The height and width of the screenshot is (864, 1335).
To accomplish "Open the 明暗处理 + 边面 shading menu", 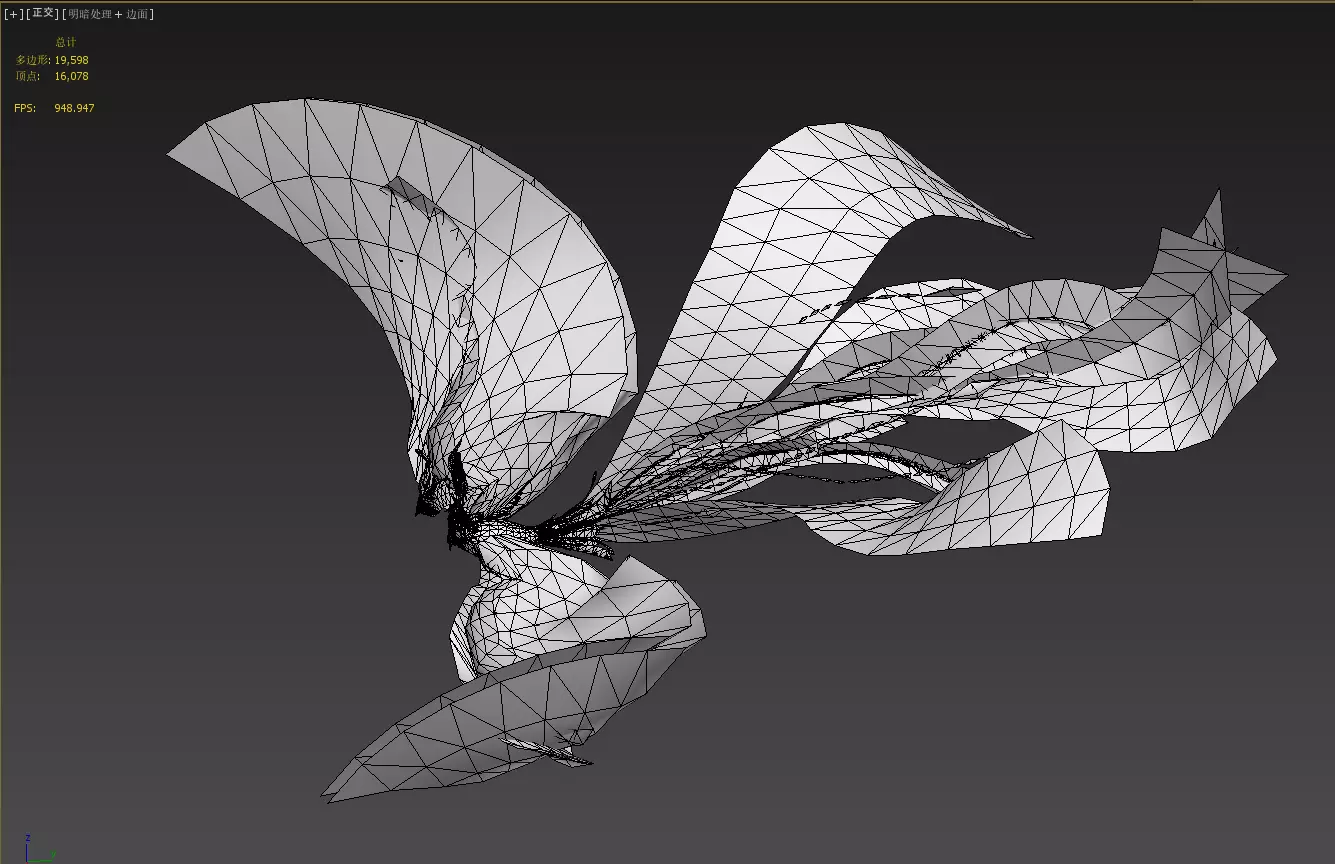I will pos(109,14).
